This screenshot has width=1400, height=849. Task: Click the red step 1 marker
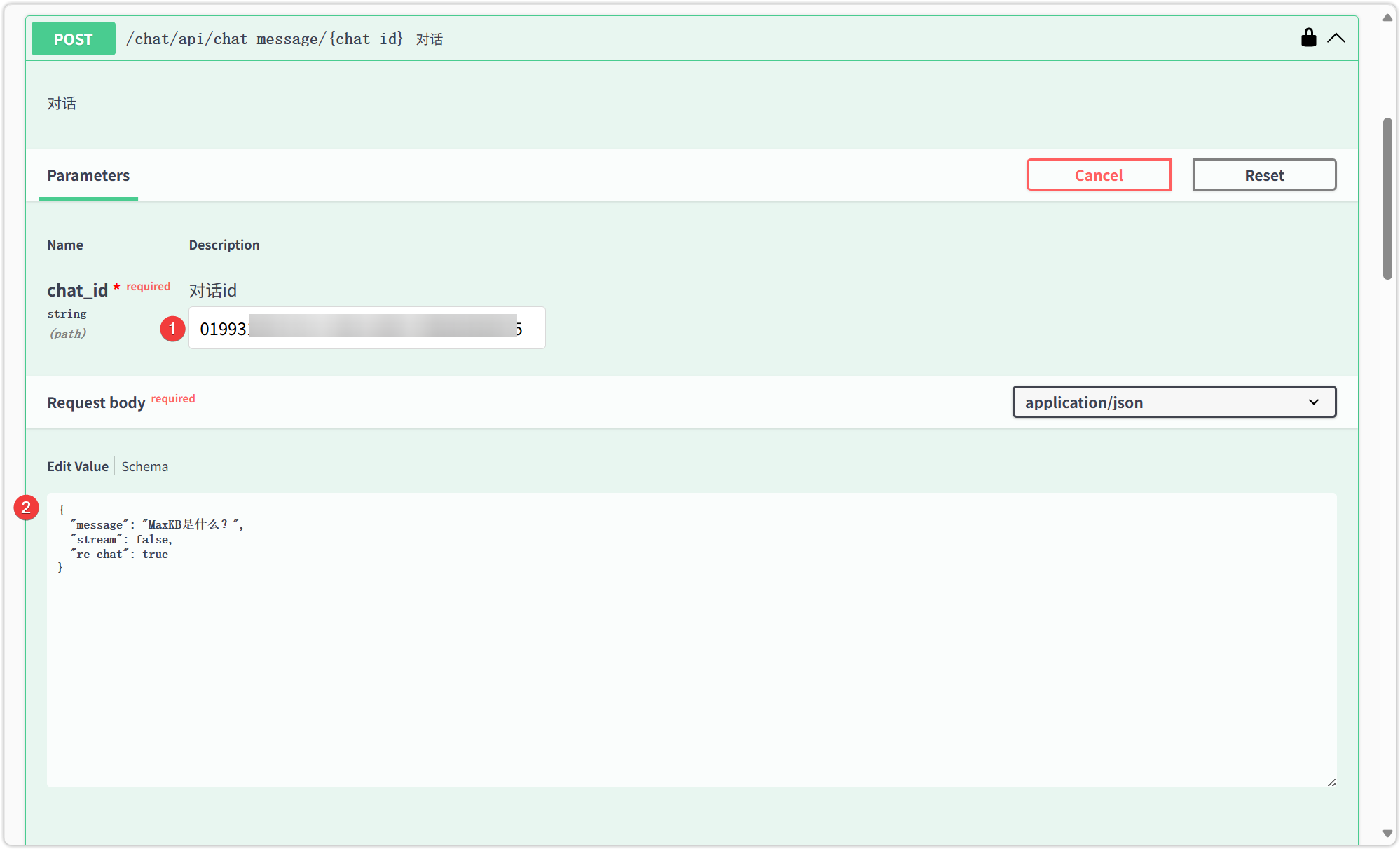point(172,329)
